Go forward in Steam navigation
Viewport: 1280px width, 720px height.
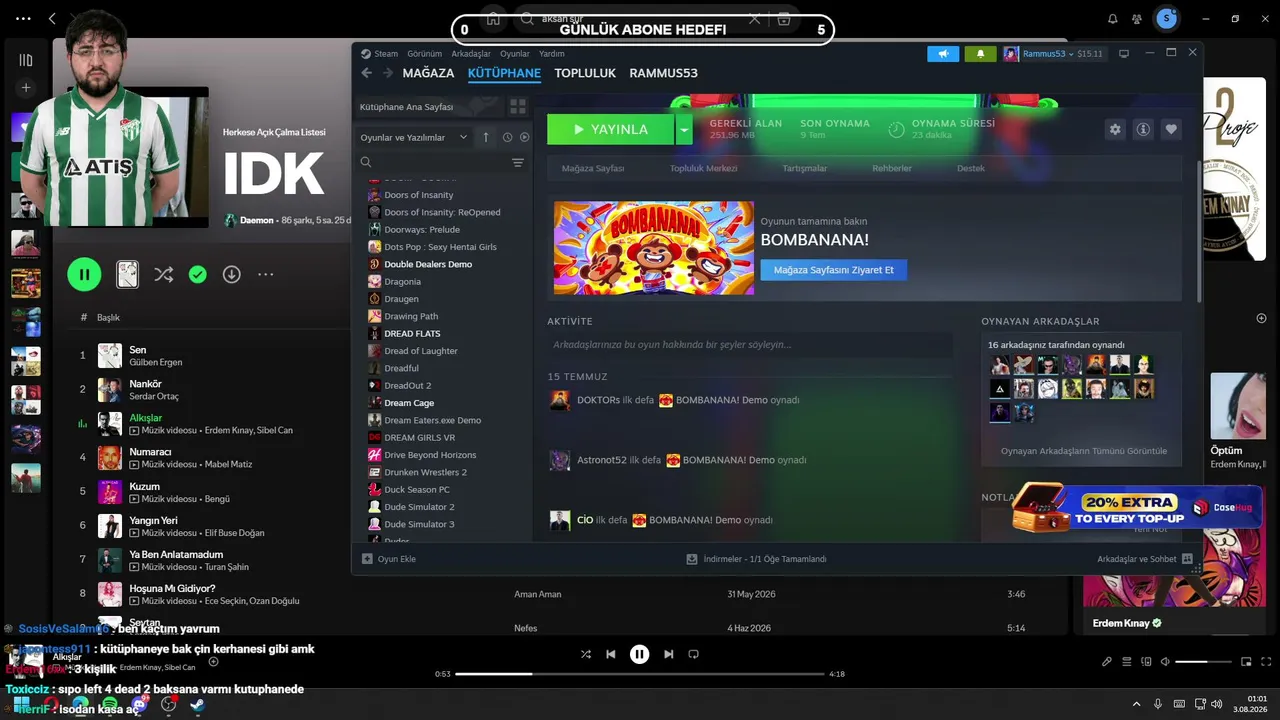(386, 73)
